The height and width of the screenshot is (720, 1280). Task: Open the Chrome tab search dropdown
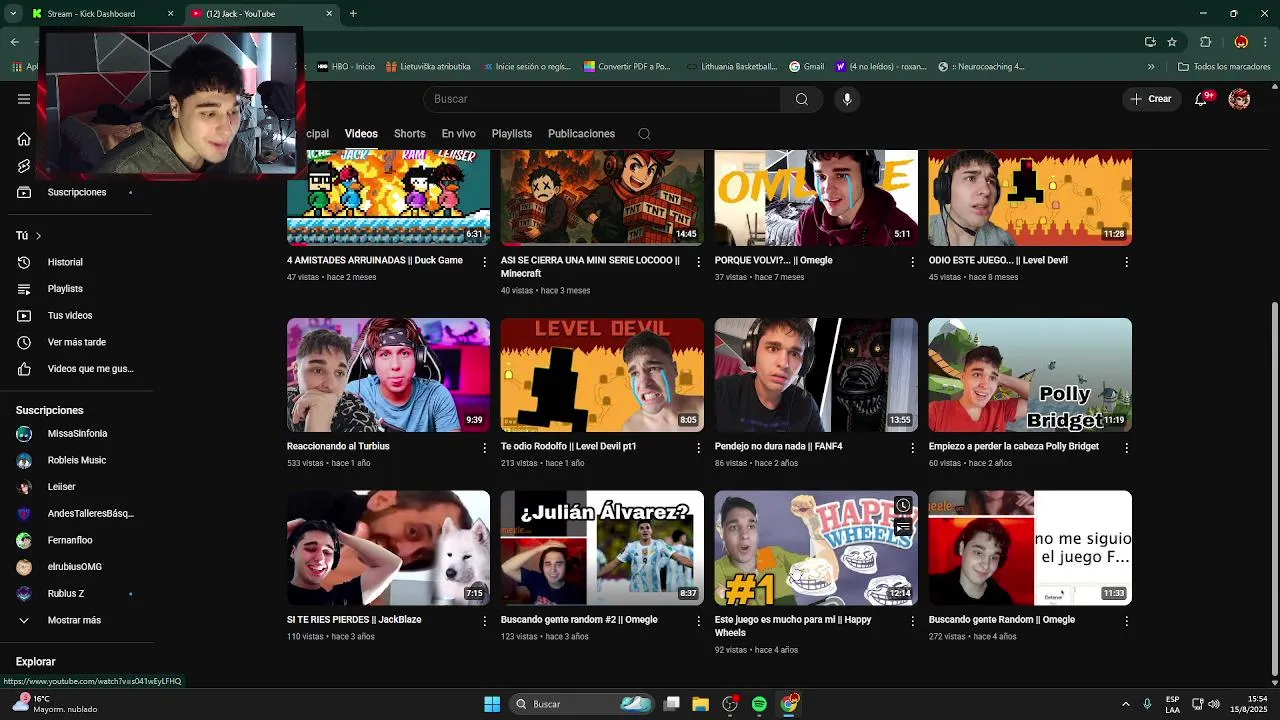point(13,14)
